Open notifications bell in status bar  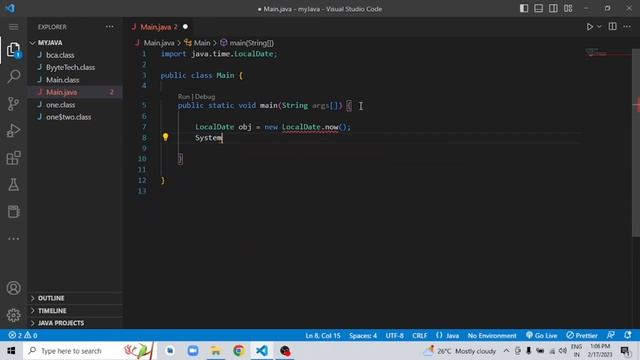[x=628, y=335]
